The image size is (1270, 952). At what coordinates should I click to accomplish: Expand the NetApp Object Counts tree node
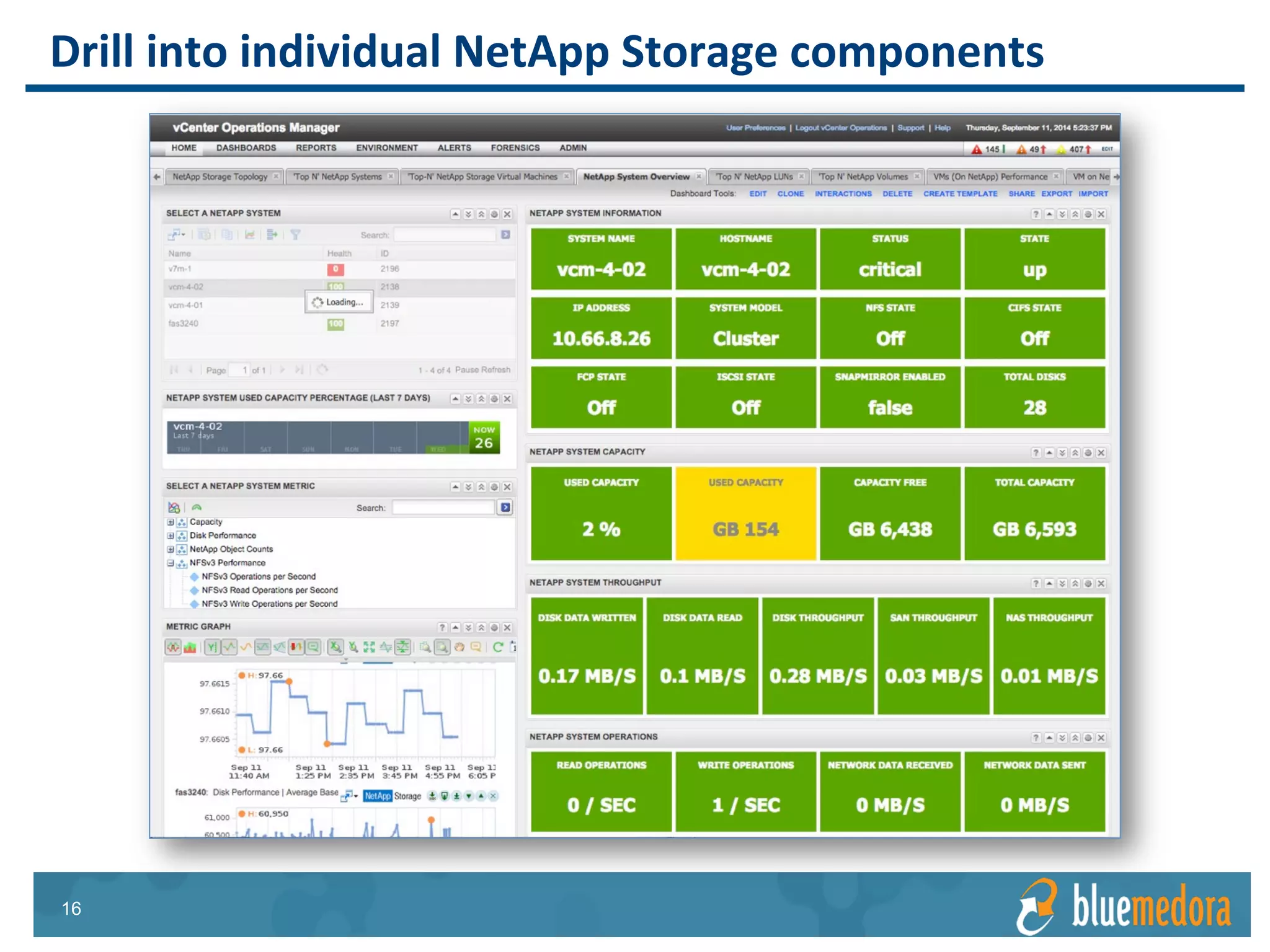pyautogui.click(x=171, y=550)
